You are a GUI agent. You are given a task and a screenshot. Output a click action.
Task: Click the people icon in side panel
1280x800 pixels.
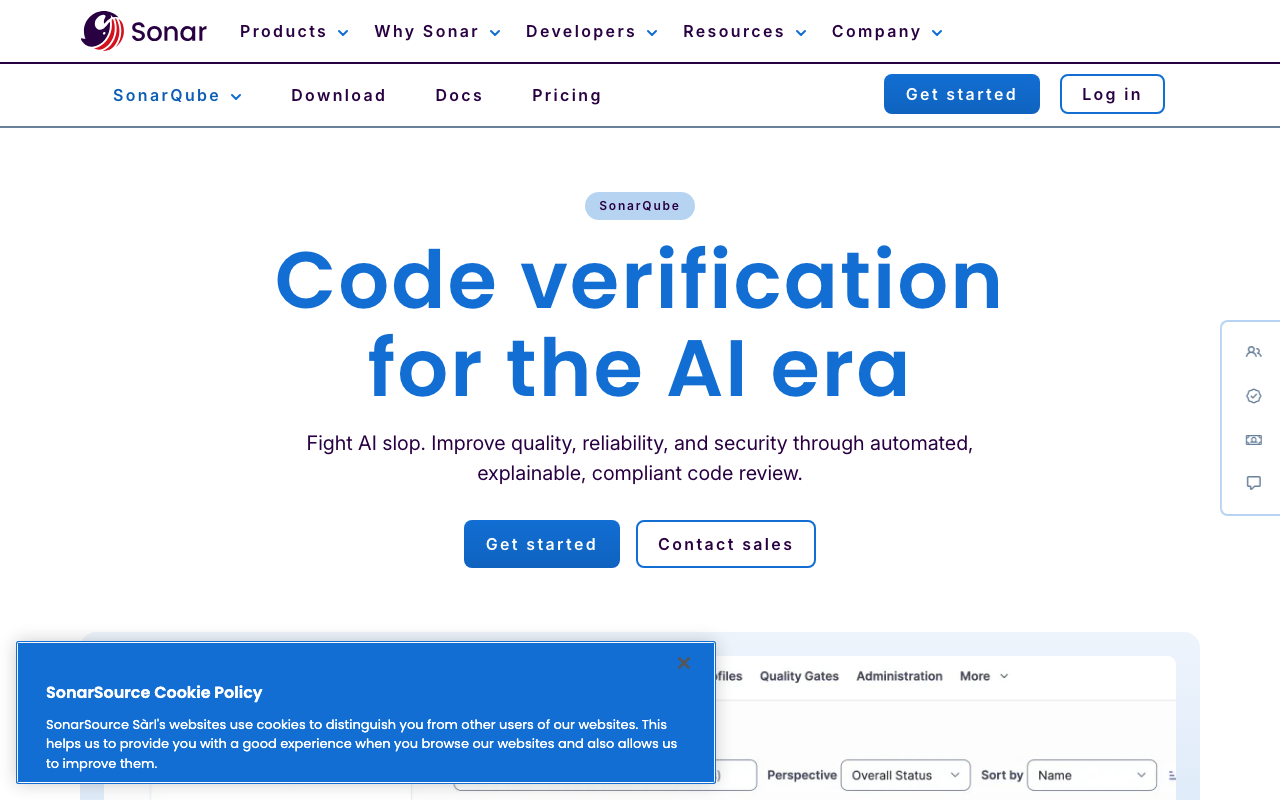1254,352
